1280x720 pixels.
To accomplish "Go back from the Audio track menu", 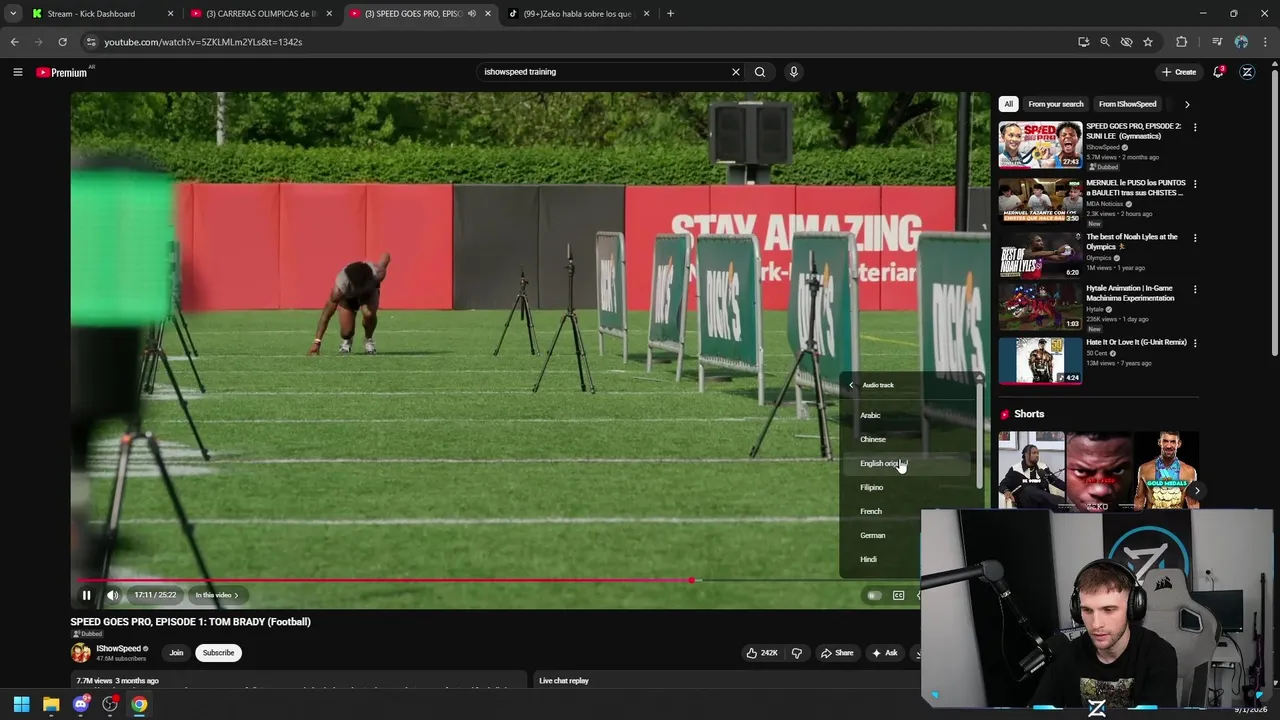I will [852, 385].
